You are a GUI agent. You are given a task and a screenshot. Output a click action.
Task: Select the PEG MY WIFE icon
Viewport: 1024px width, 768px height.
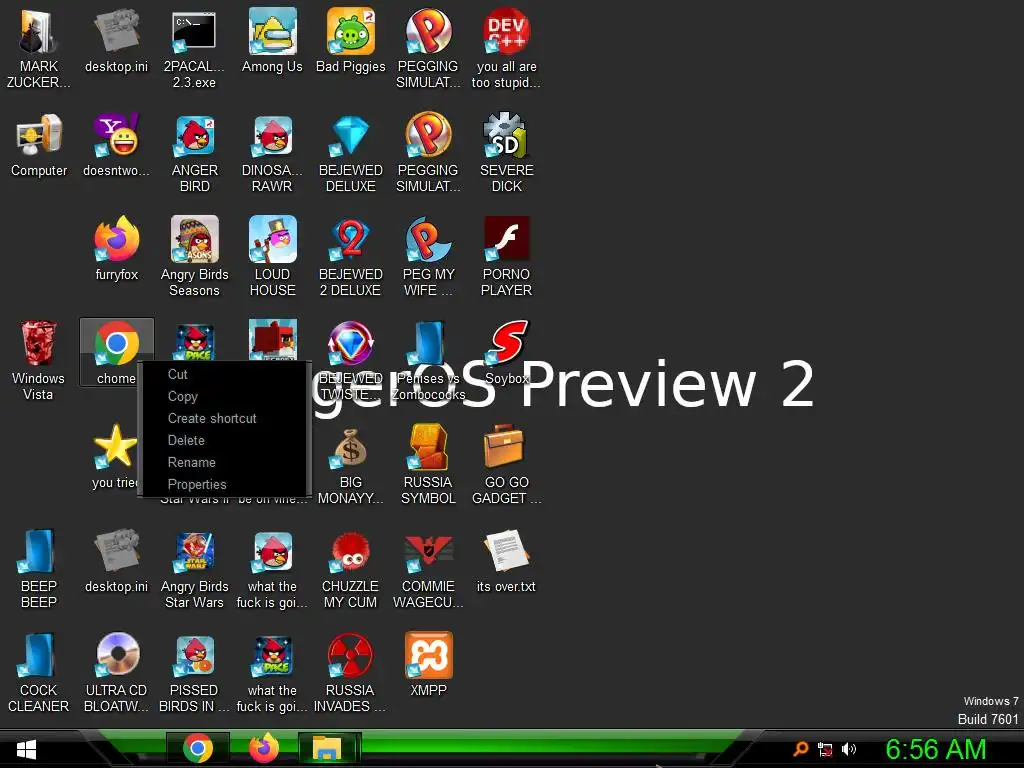tap(428, 256)
